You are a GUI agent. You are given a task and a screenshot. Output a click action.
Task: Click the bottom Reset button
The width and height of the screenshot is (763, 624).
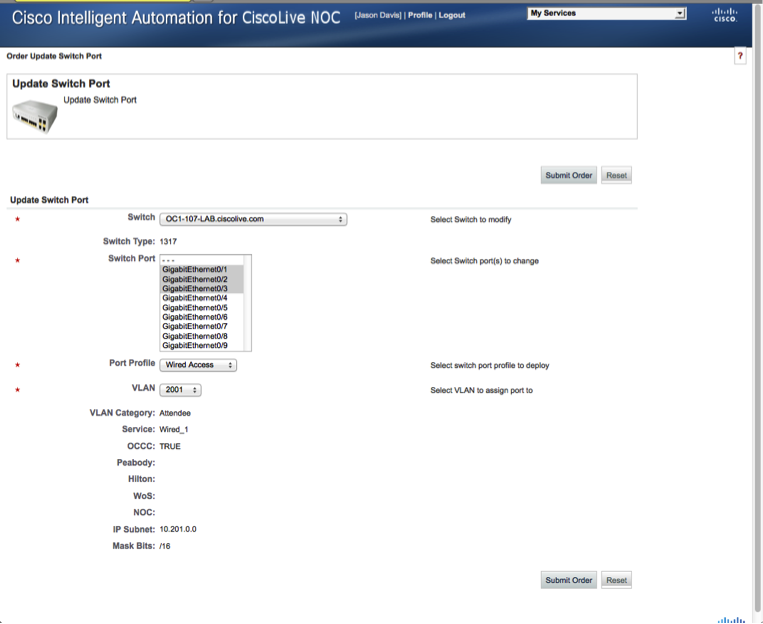616,580
